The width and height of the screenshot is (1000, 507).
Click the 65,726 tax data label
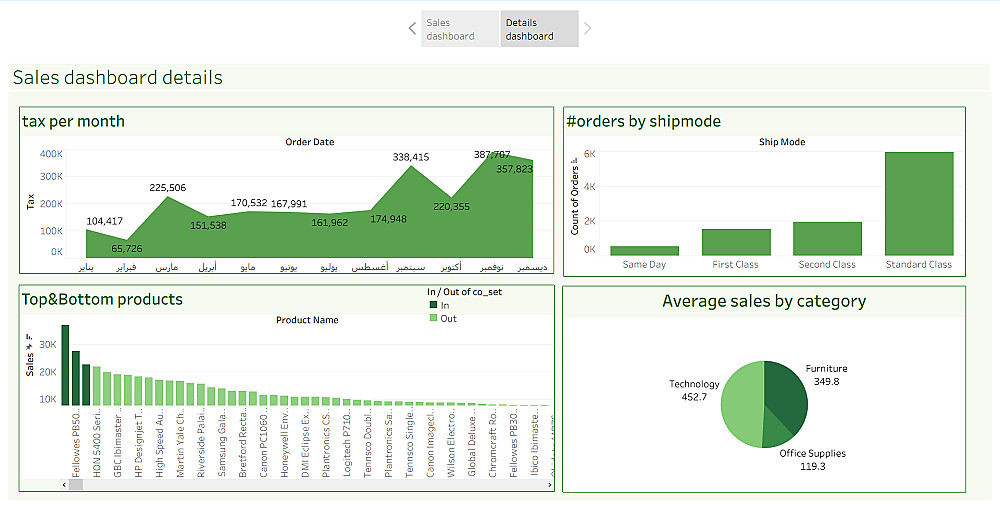tap(127, 249)
